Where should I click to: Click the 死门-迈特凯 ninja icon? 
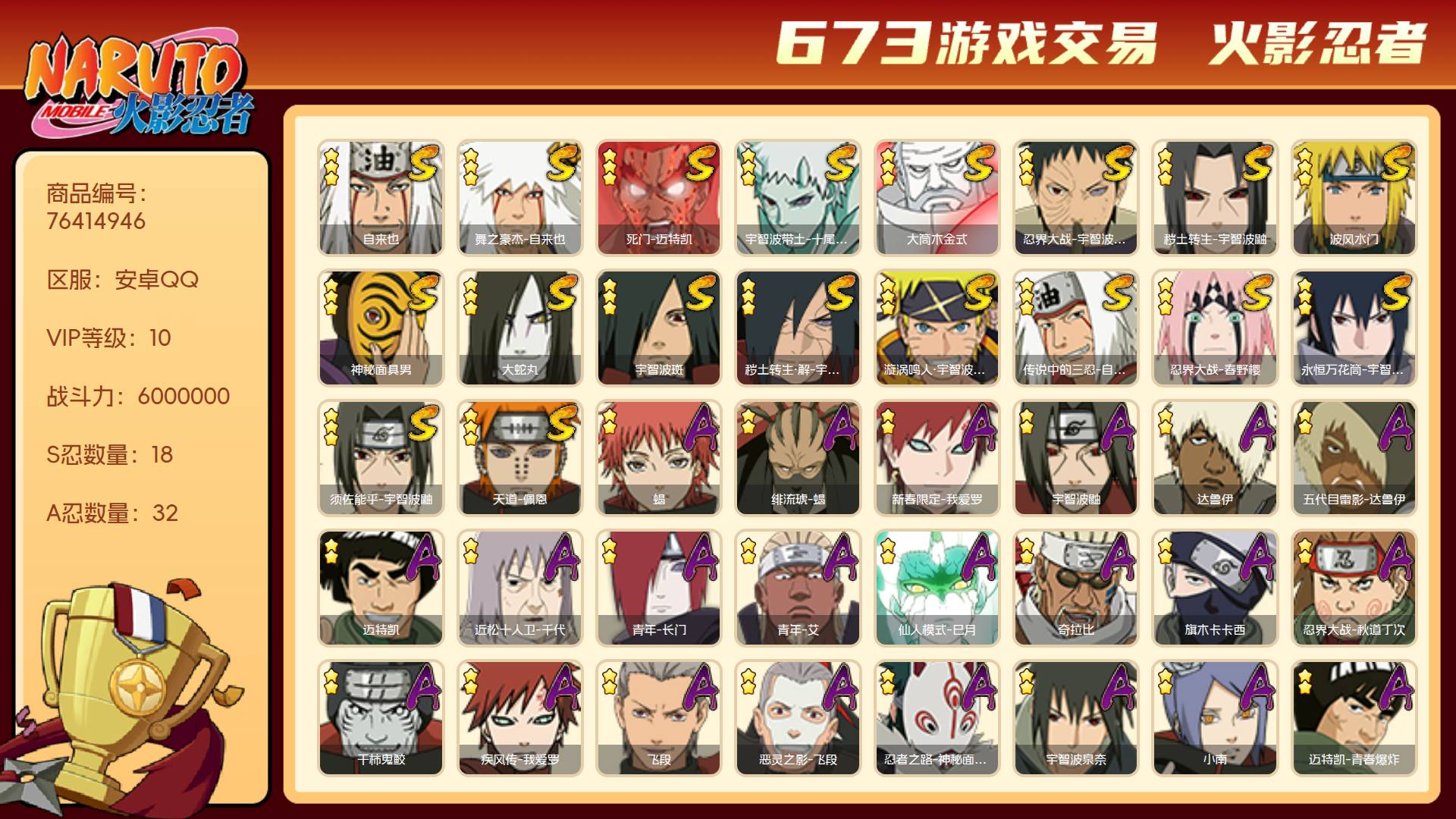(x=658, y=198)
